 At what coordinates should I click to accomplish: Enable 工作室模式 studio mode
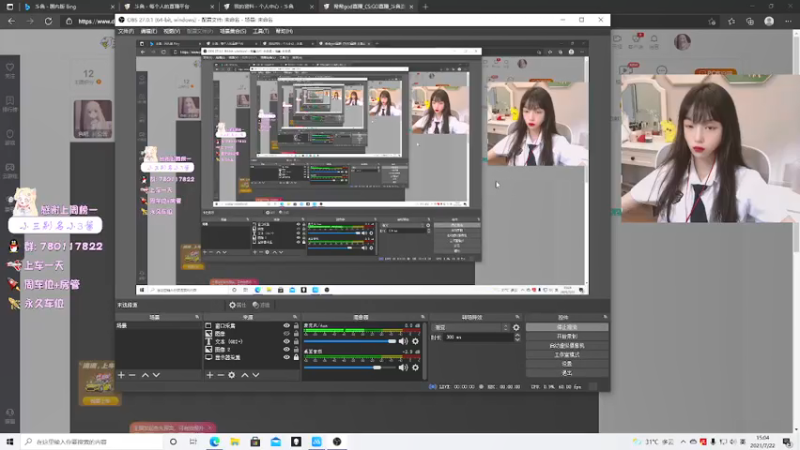pos(567,355)
